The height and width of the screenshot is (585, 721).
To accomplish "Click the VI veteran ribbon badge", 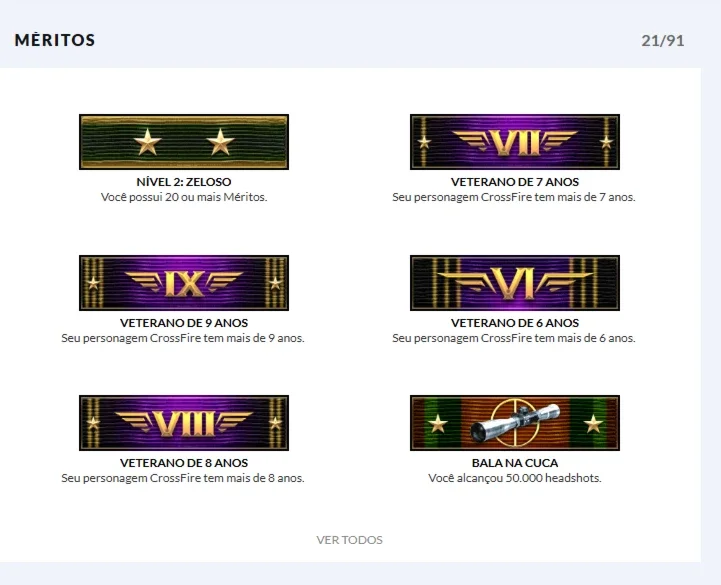I will pos(515,283).
